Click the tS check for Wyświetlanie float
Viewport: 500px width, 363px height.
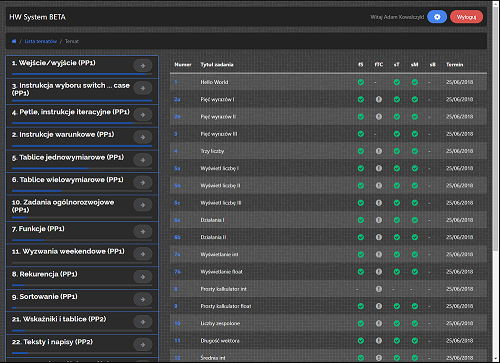(x=361, y=272)
